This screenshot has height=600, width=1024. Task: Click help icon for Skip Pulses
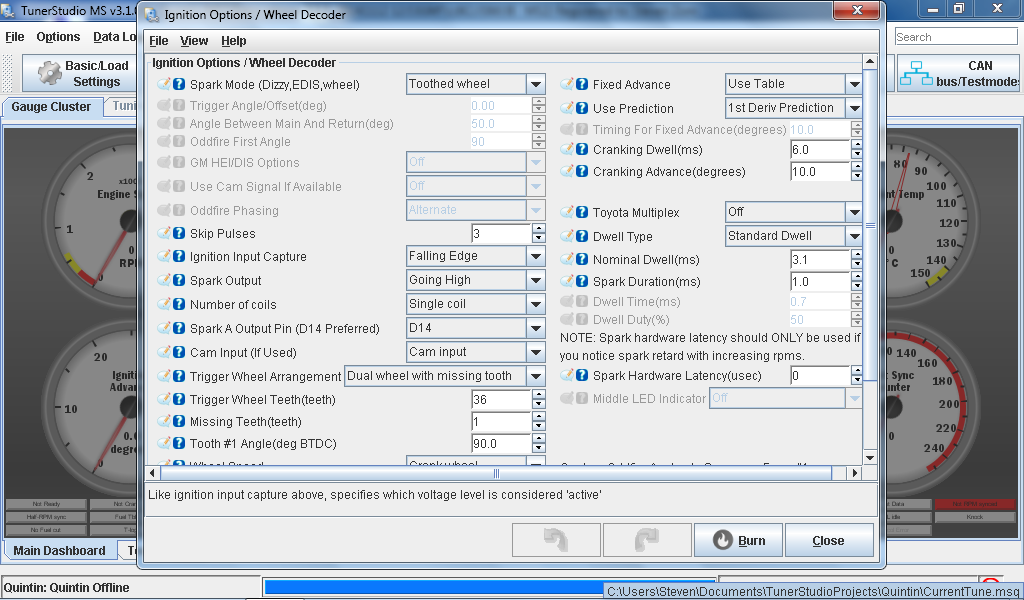click(x=179, y=233)
